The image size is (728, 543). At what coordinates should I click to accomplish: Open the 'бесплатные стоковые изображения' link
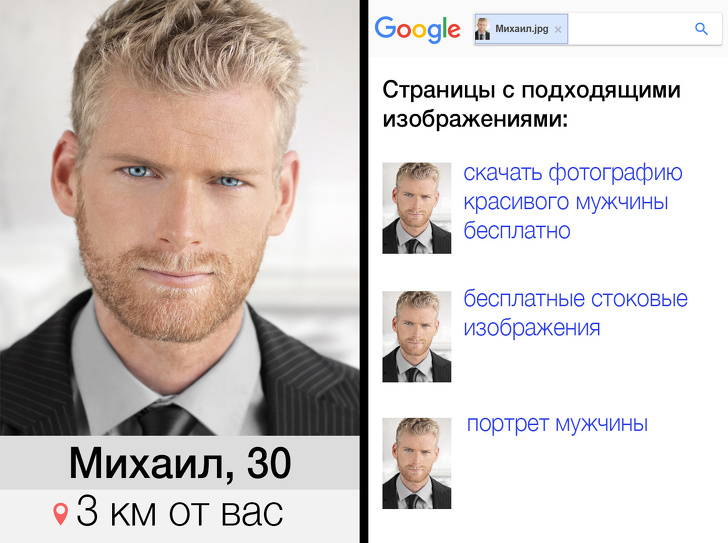click(x=575, y=313)
